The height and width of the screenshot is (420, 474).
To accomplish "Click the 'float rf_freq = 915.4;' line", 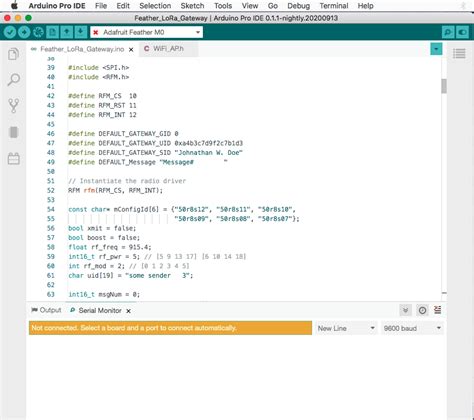I will pos(110,247).
